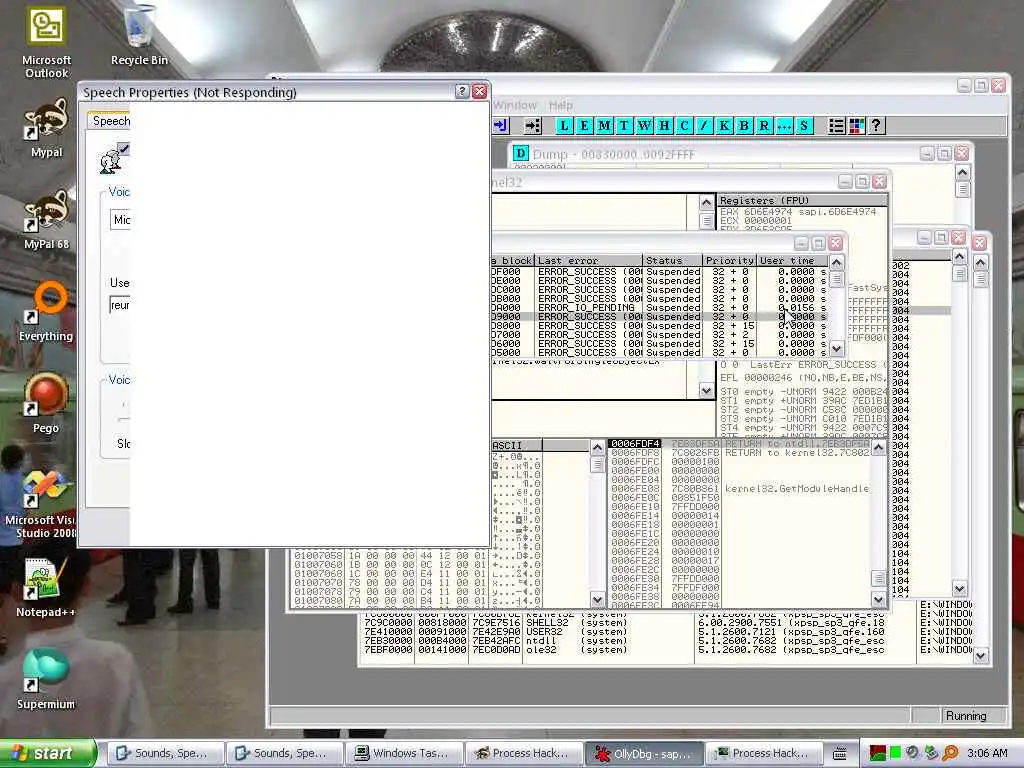Open CPU window (C) in OllyDbg toolbar
The height and width of the screenshot is (768, 1024).
[684, 126]
